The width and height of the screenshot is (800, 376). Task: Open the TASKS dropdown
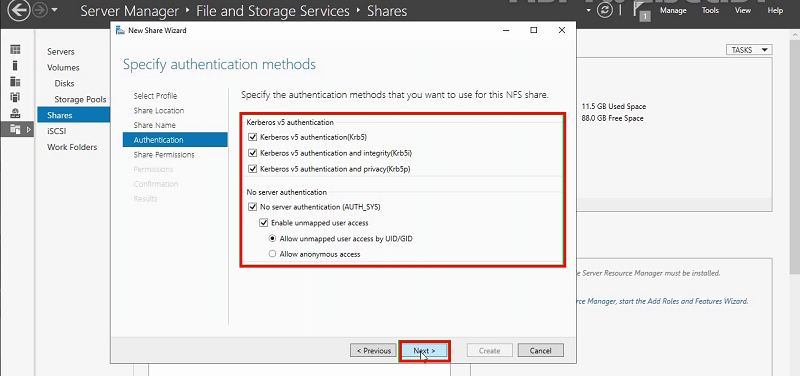tap(749, 49)
